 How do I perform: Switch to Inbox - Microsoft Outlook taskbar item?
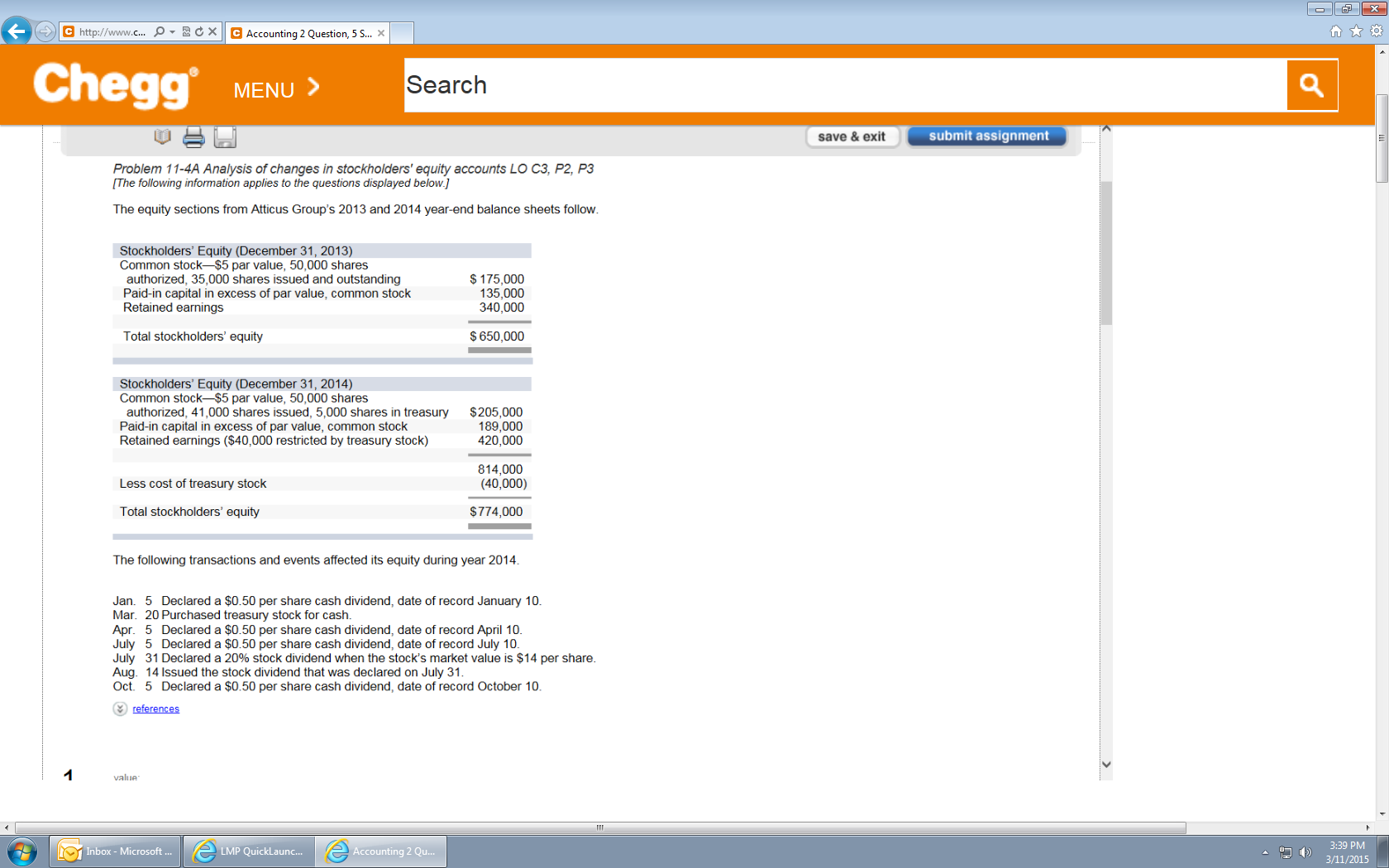pyautogui.click(x=116, y=851)
